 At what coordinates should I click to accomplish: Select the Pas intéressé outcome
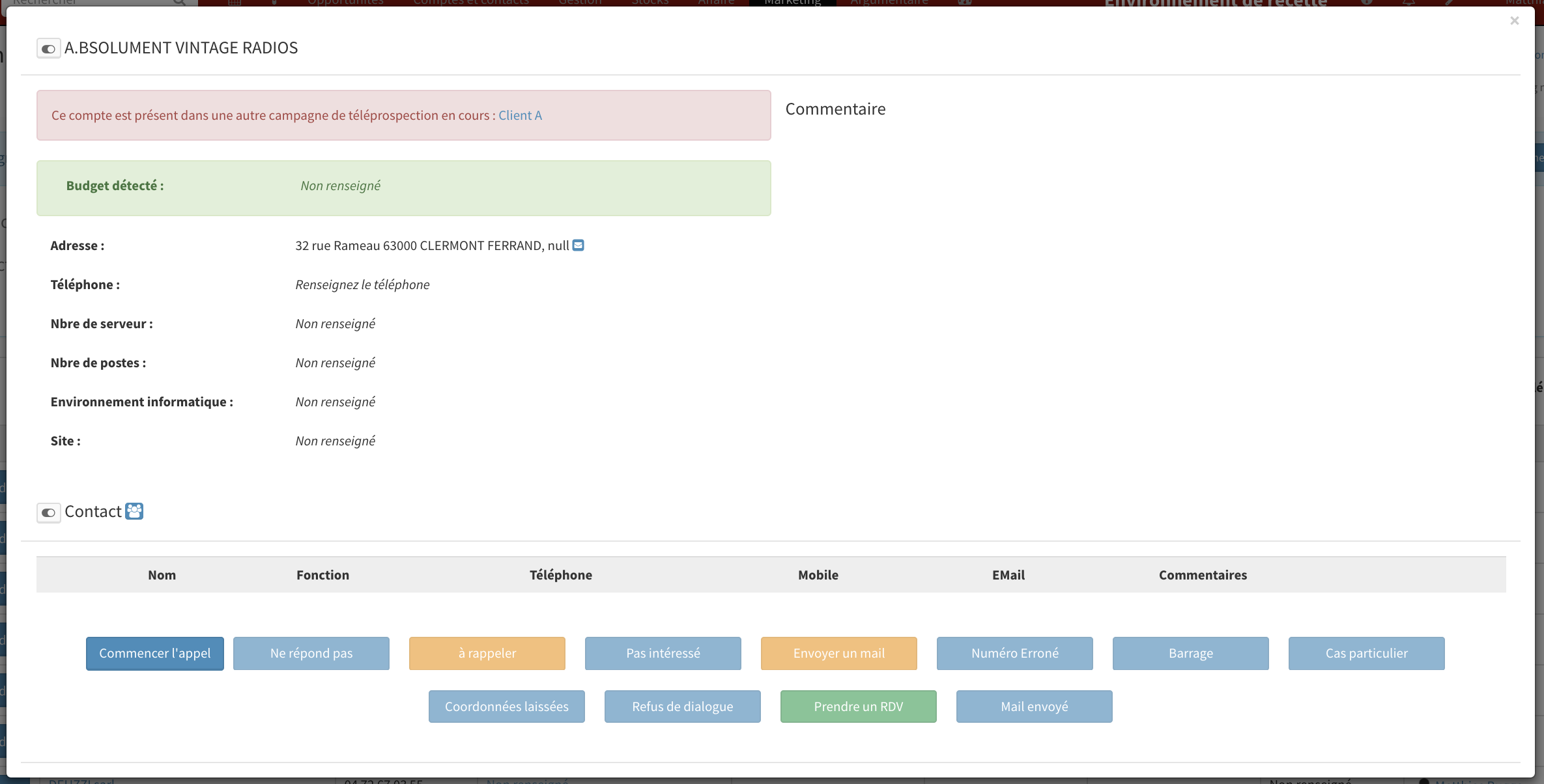663,653
